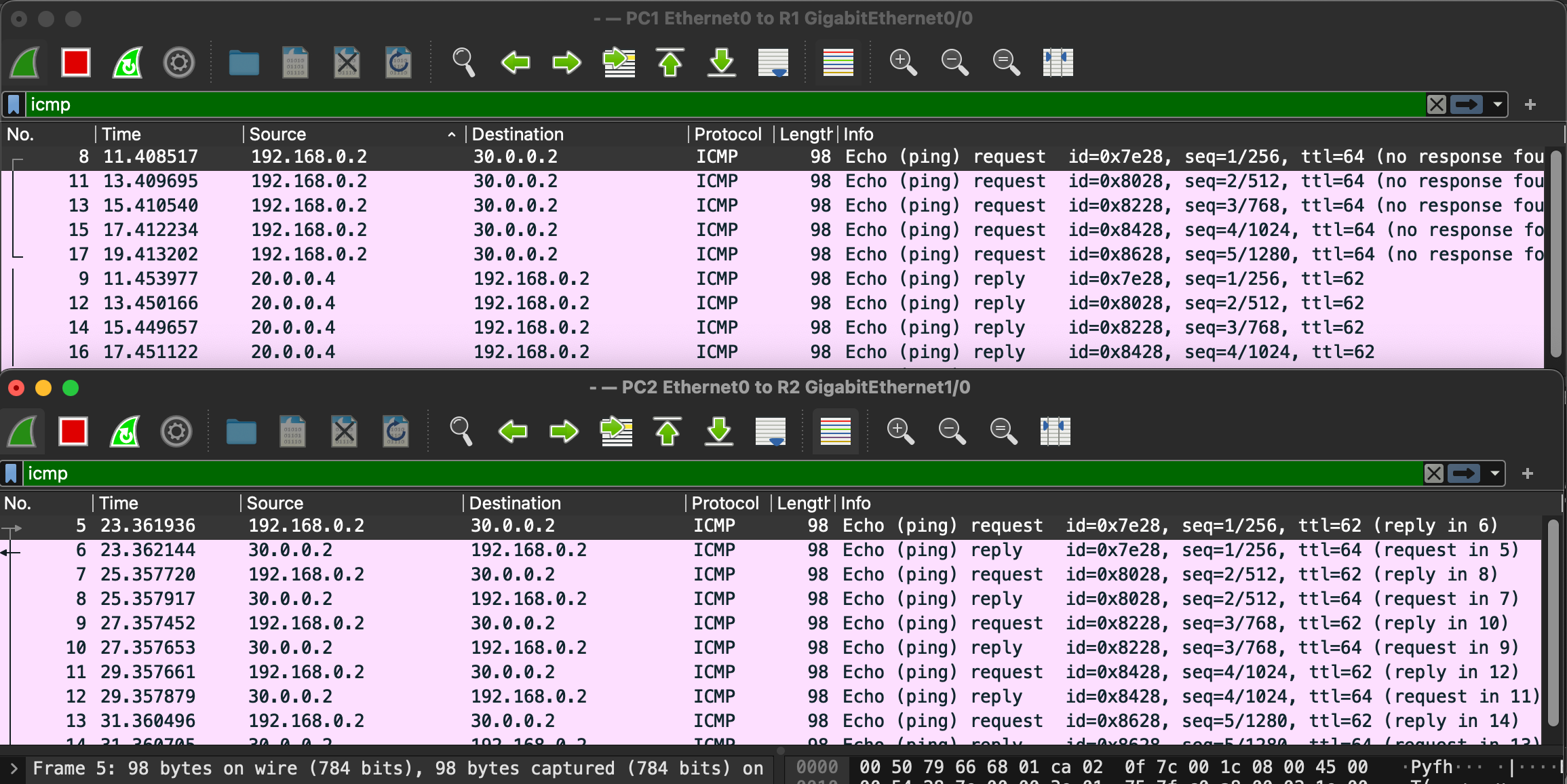This screenshot has height=784, width=1567.
Task: Clear the icmp filter in PC1 window
Action: pos(1436,104)
